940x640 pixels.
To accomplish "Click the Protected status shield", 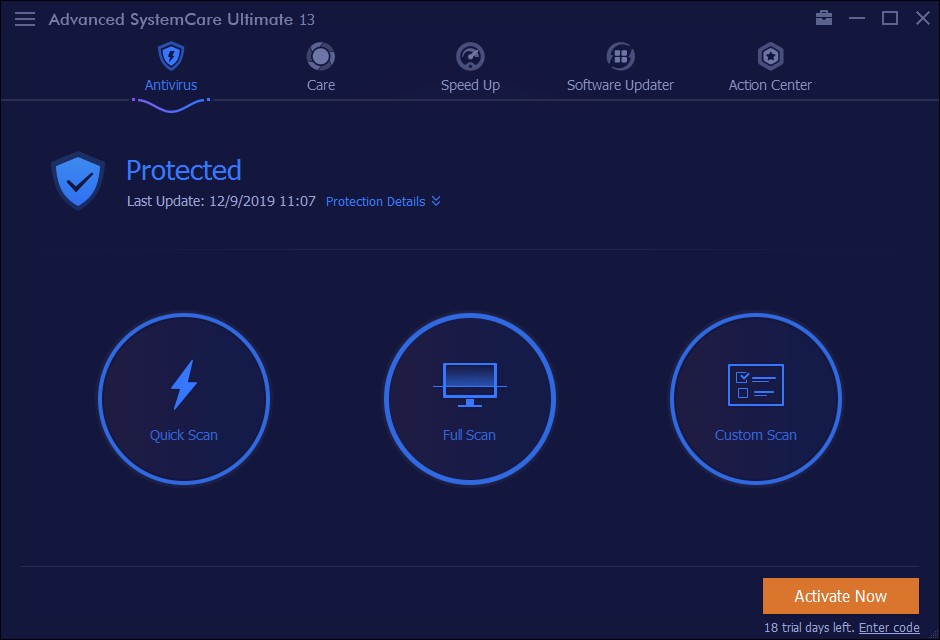I will pos(77,180).
